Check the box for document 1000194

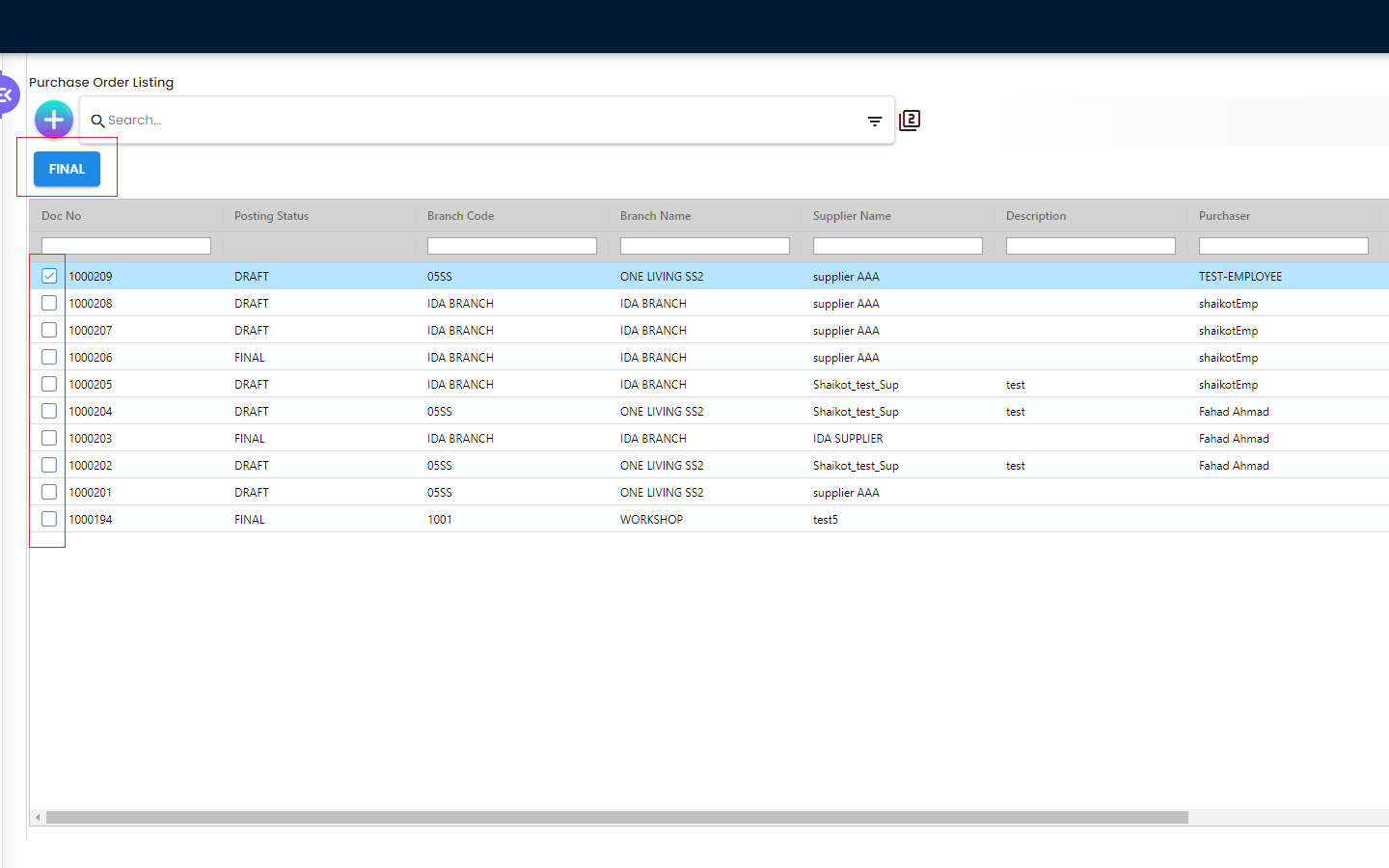(49, 519)
